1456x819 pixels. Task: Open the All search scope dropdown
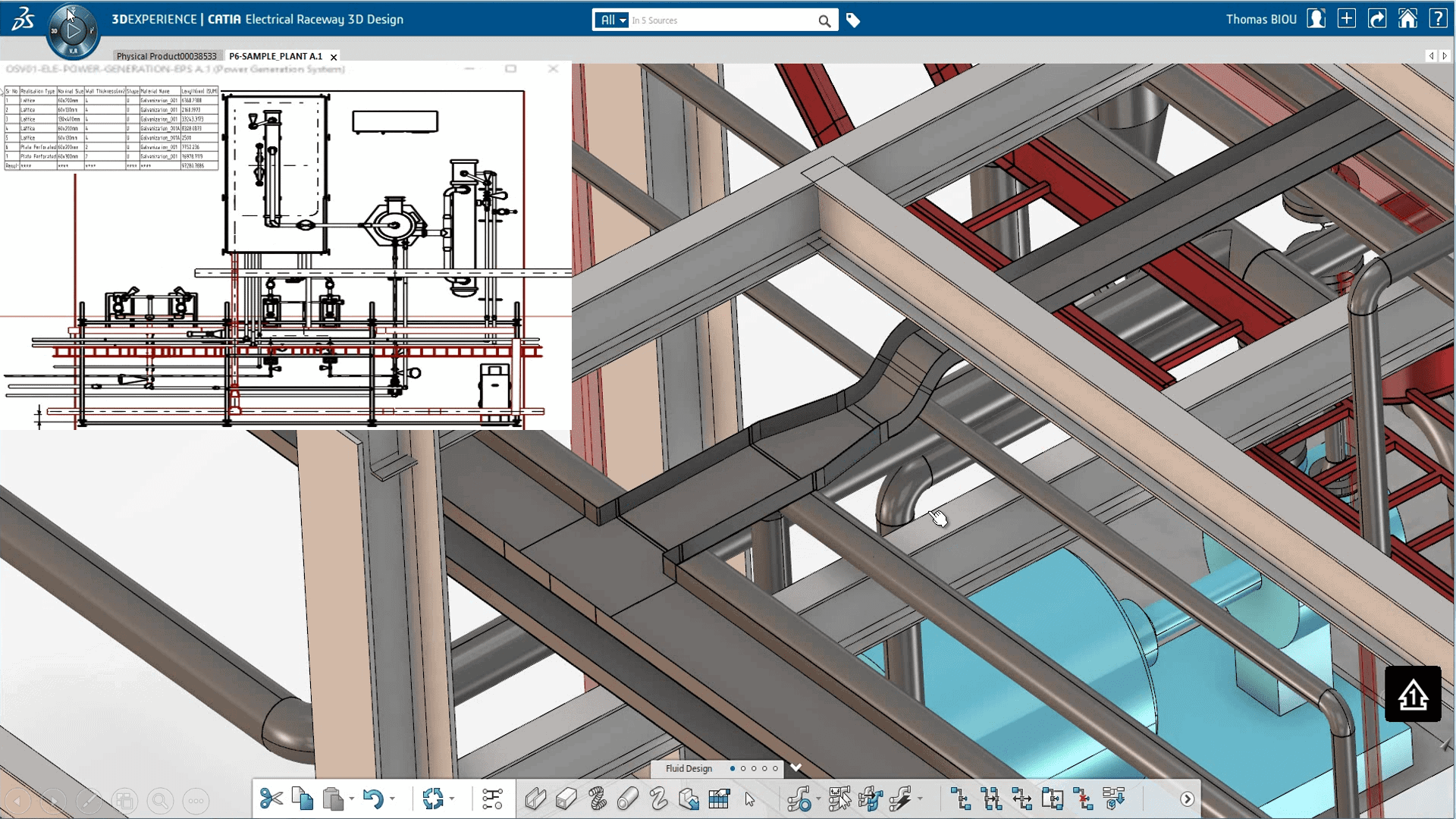coord(611,20)
